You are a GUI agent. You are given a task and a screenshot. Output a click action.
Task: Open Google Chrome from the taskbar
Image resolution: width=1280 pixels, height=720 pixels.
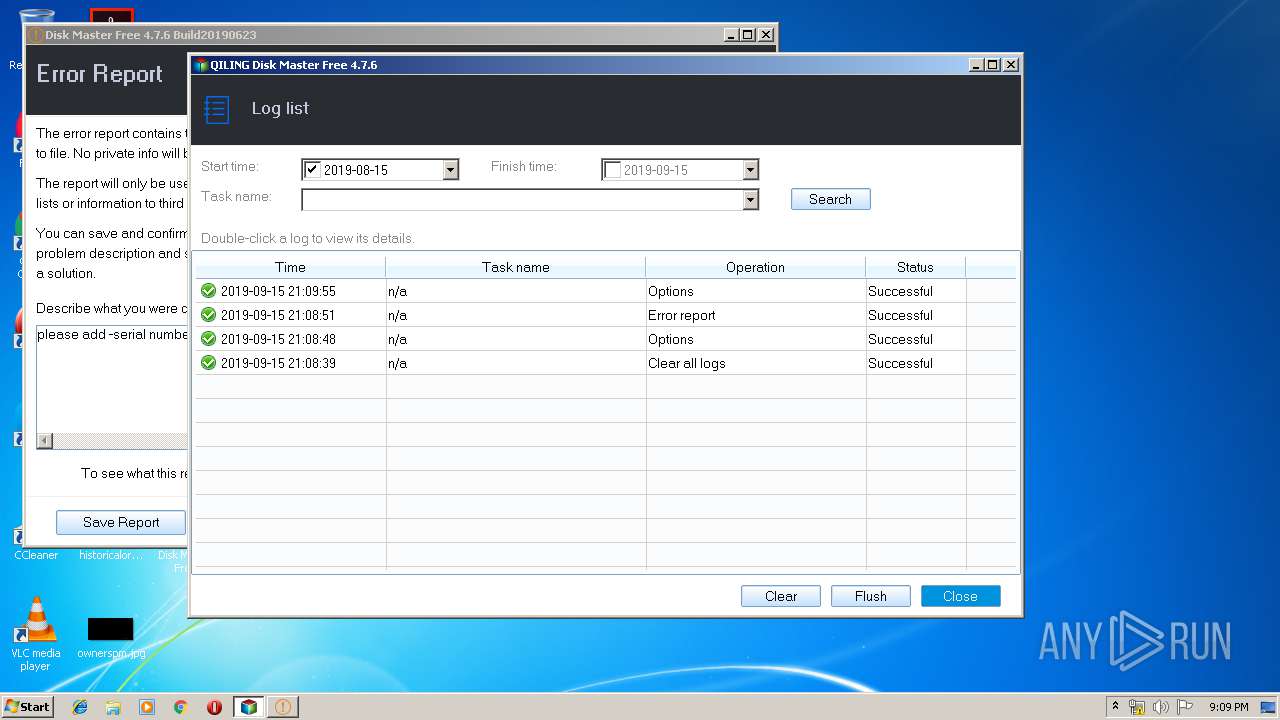181,707
